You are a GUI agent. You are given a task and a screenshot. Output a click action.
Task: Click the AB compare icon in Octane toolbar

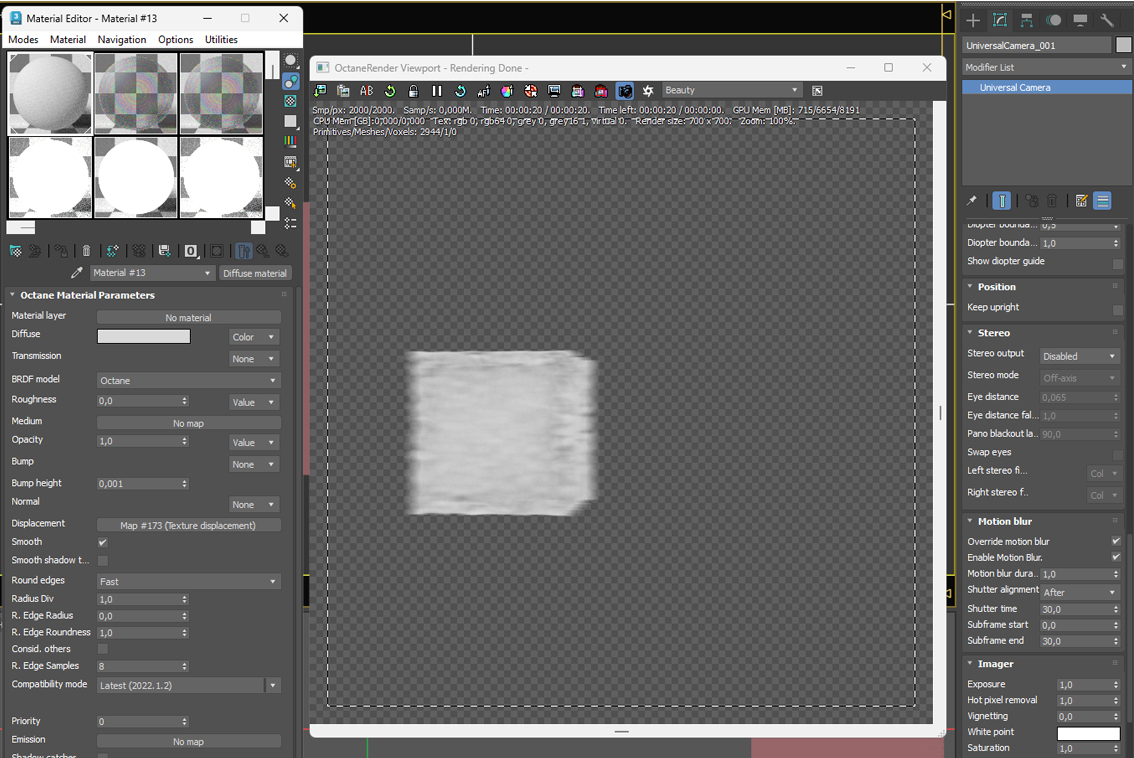click(x=367, y=90)
